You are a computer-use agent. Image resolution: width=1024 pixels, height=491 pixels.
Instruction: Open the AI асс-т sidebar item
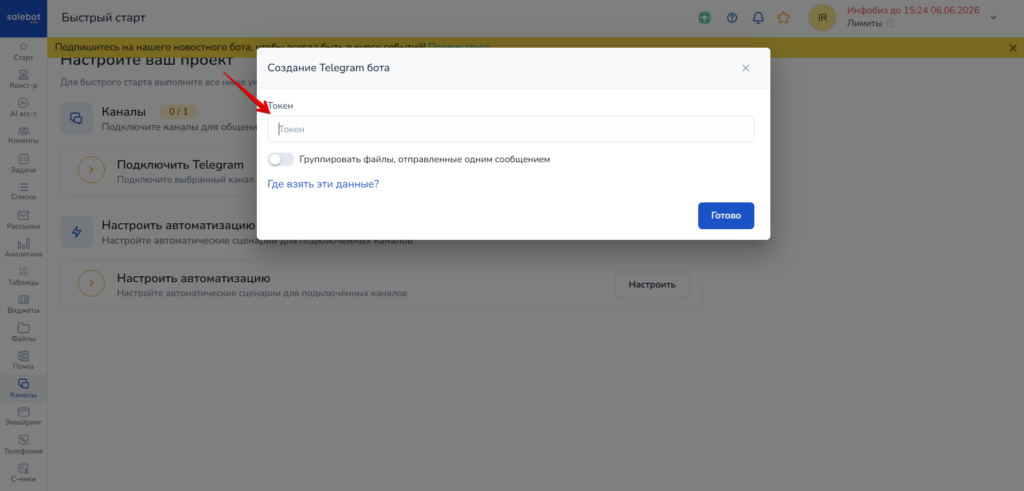pyautogui.click(x=24, y=107)
